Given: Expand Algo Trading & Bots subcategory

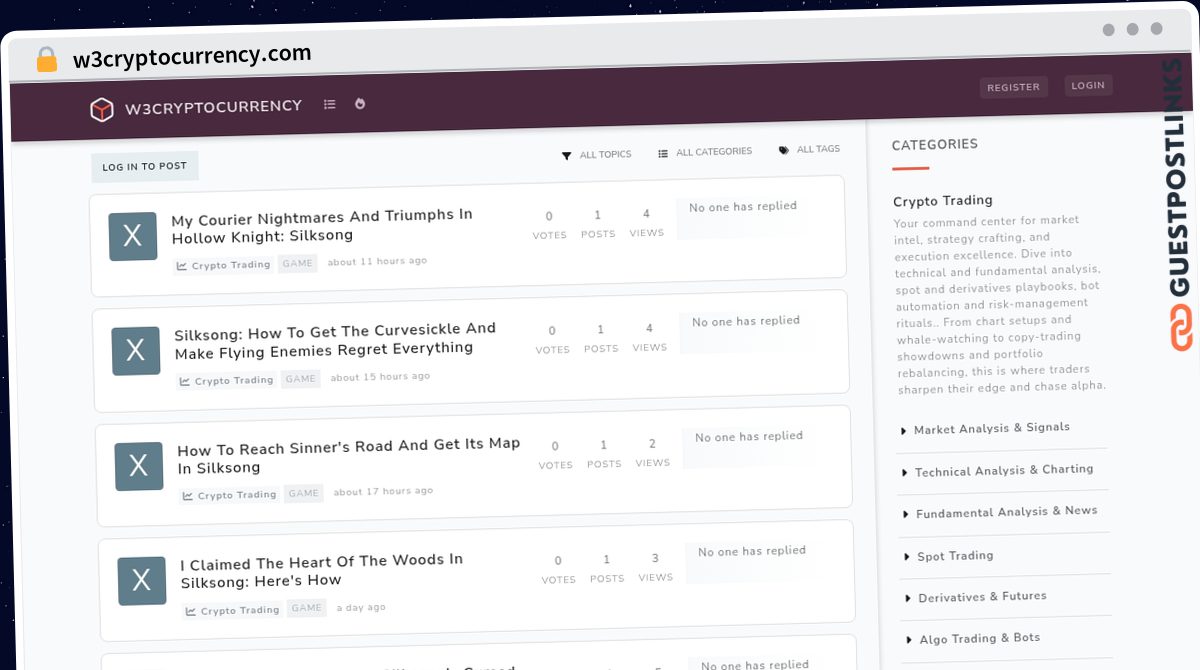Looking at the screenshot, I should coord(973,638).
